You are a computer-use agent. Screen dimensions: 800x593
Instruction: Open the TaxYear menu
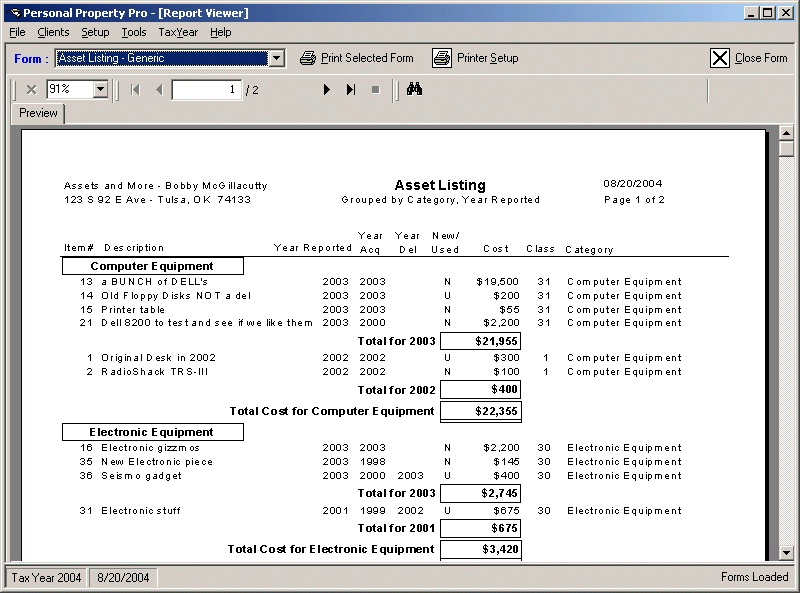point(178,32)
